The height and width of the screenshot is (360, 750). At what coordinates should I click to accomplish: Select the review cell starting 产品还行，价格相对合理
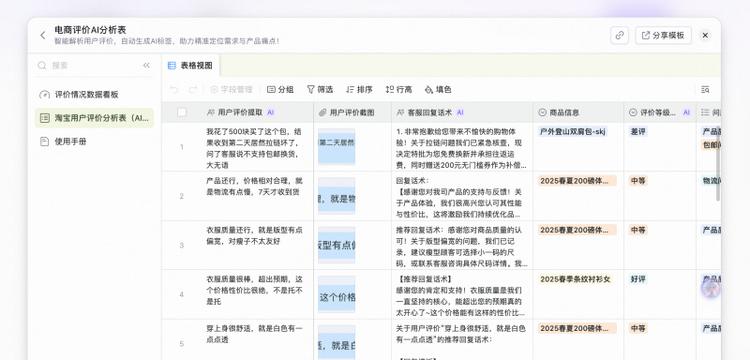pos(257,196)
